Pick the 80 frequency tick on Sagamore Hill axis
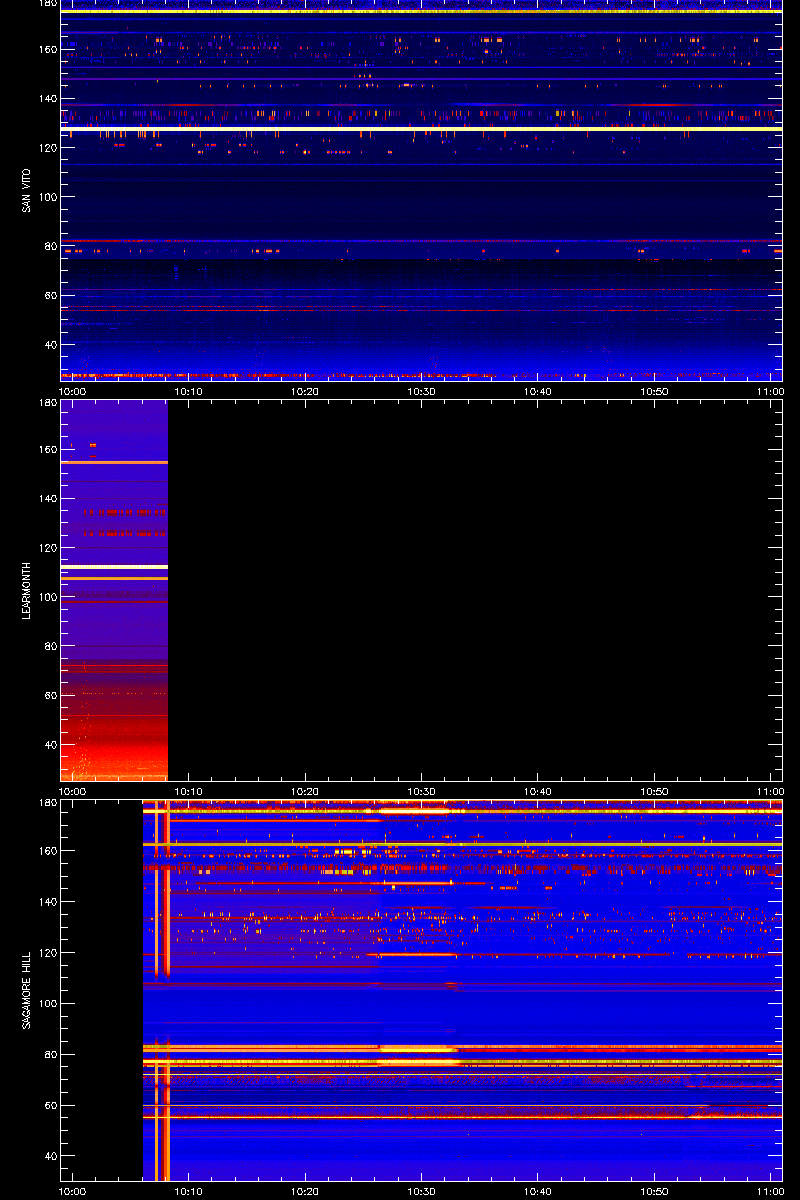Viewport: 800px width, 1200px height. [49, 1054]
